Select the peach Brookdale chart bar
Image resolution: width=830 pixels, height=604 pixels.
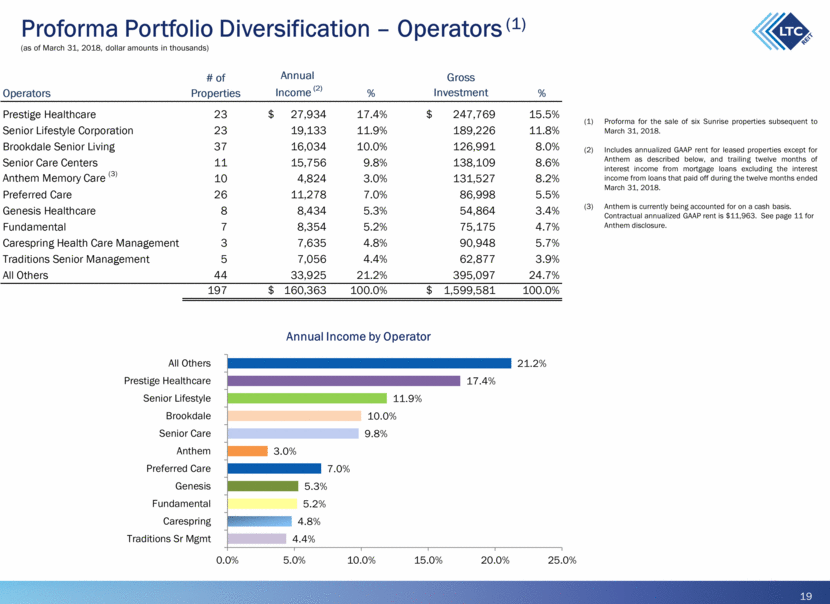[x=294, y=416]
